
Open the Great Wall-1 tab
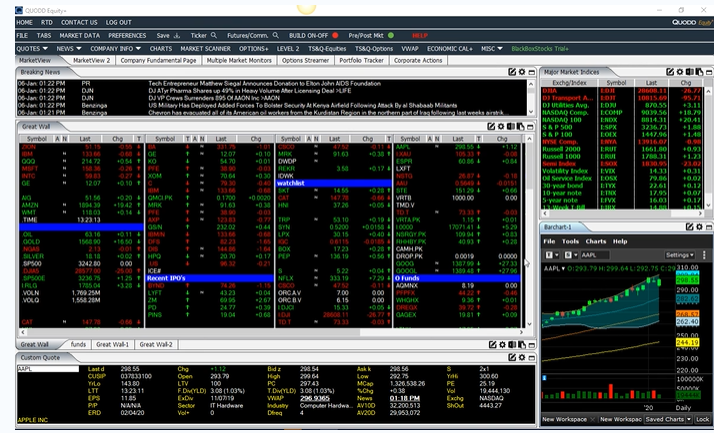coord(112,344)
